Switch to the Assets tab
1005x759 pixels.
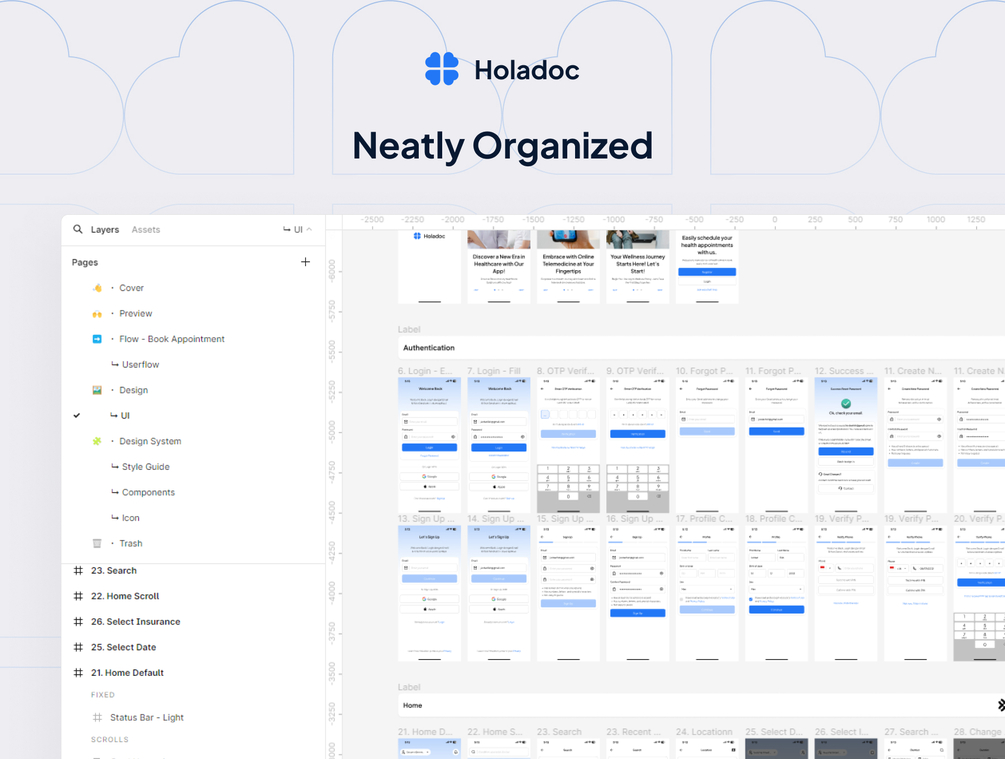pos(146,229)
